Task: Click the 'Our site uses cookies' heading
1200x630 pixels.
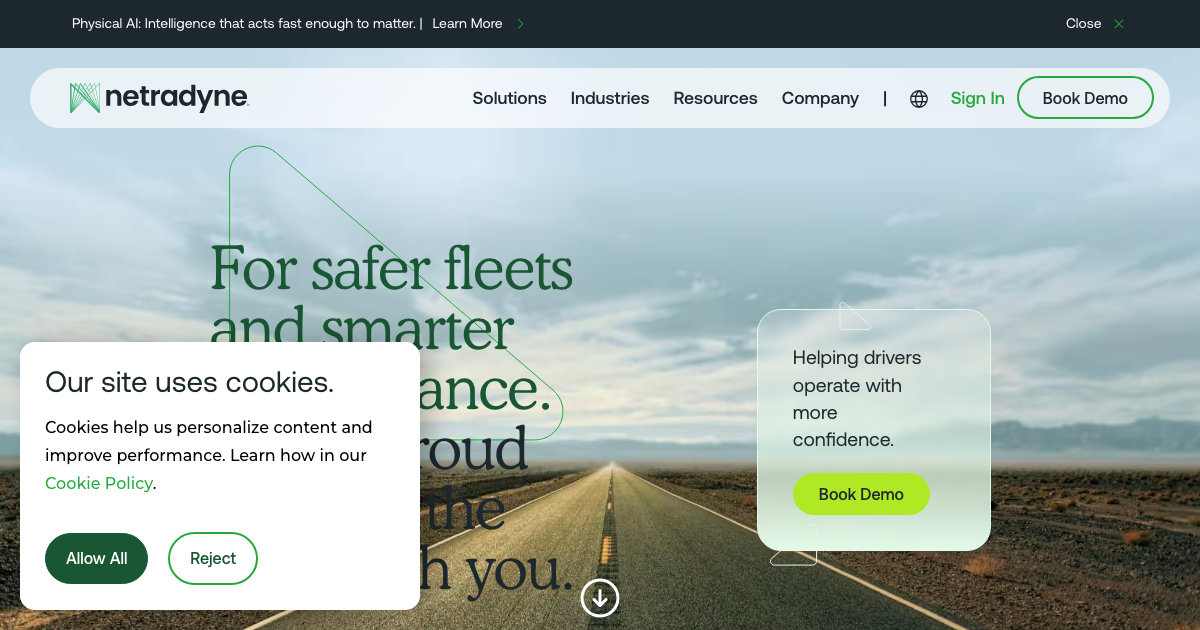Action: coord(190,382)
